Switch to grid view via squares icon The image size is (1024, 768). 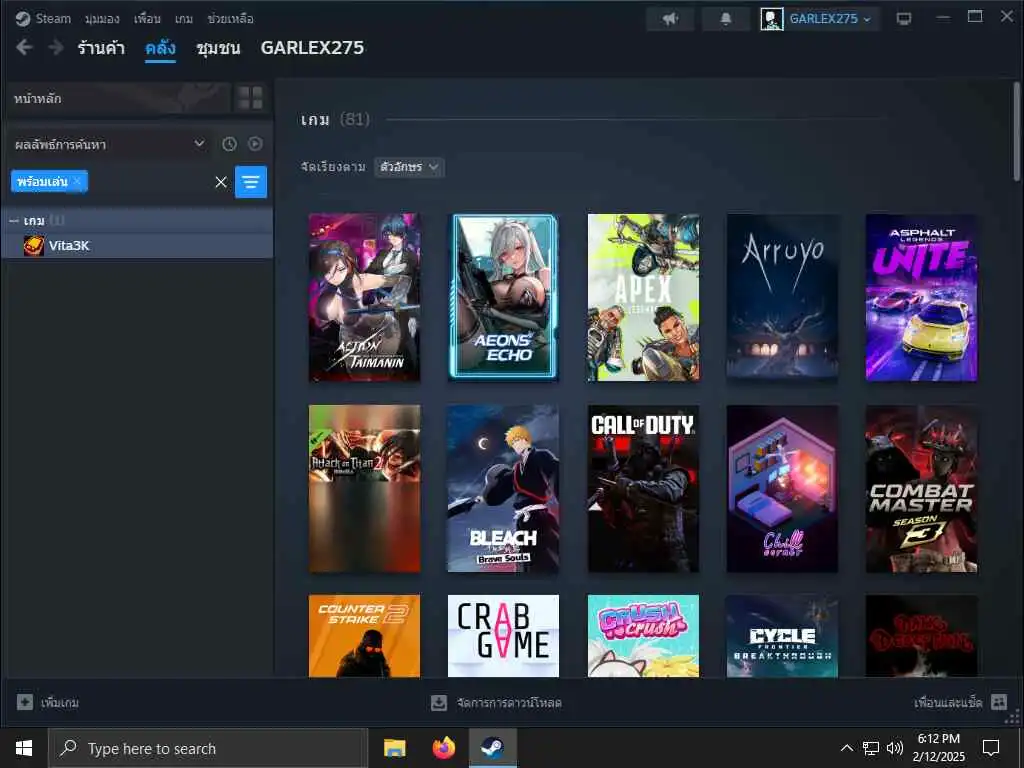[250, 98]
